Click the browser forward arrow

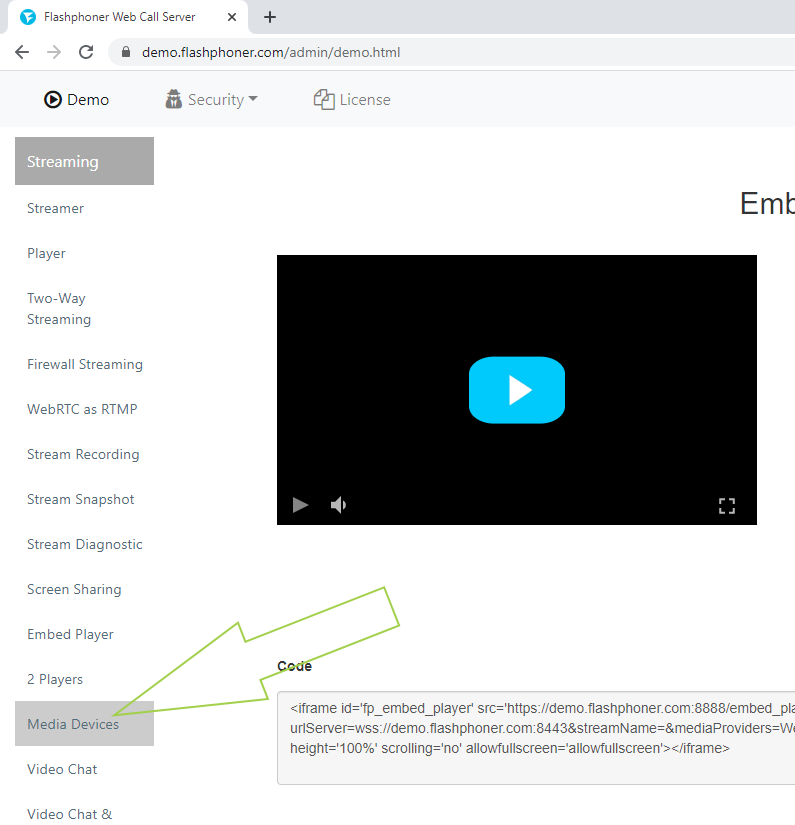(x=54, y=52)
